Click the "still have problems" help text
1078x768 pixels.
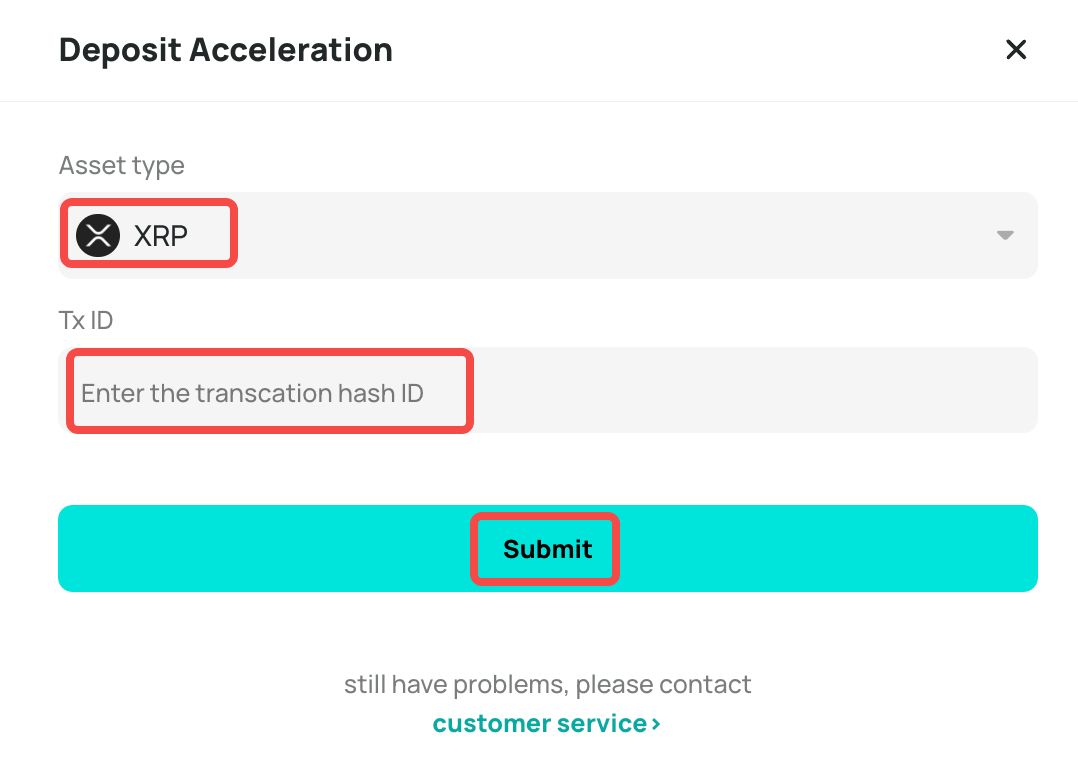coord(547,685)
